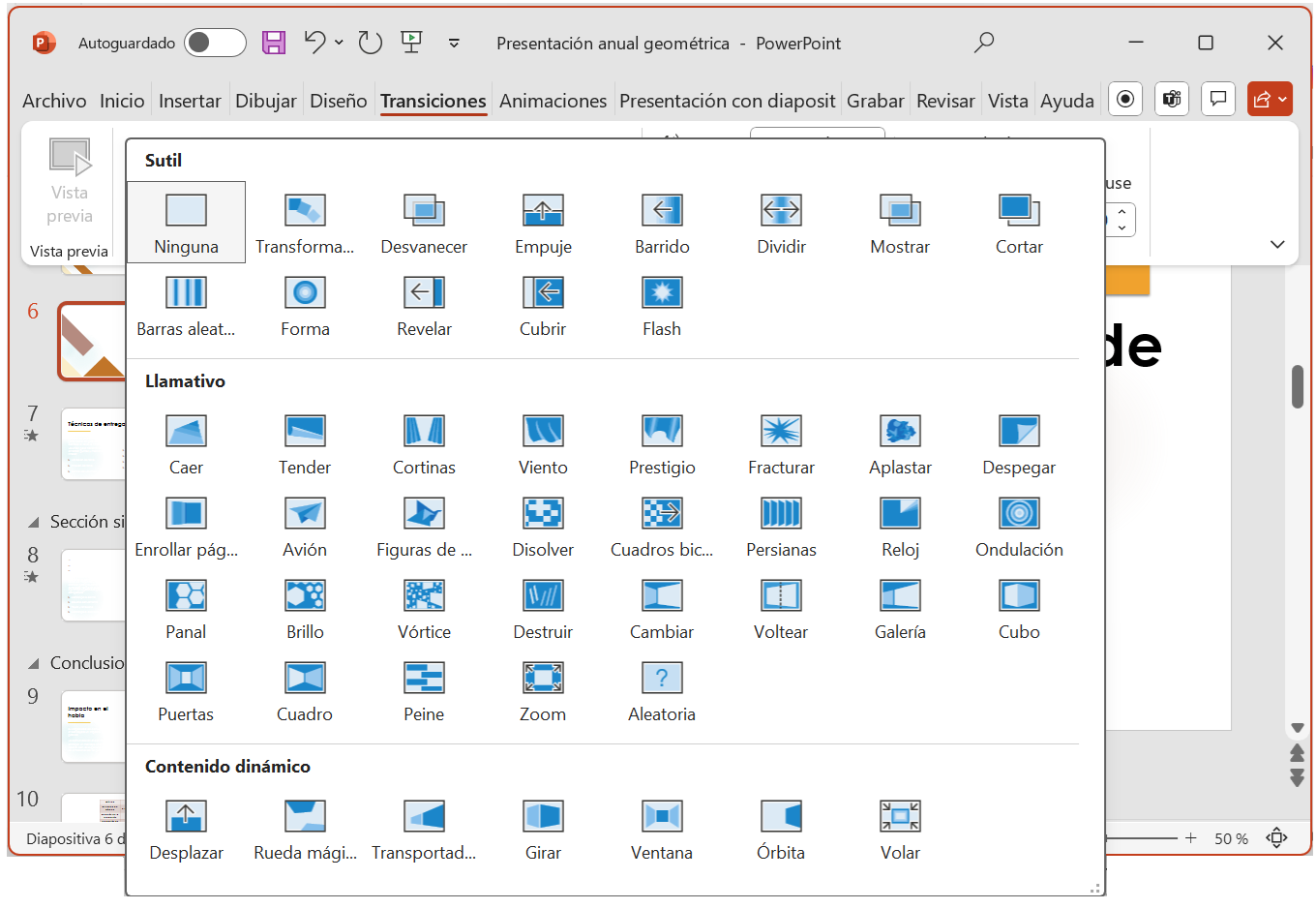Screen dimensions: 1316x909
Task: Apply the Vórtice transition
Action: tap(424, 609)
